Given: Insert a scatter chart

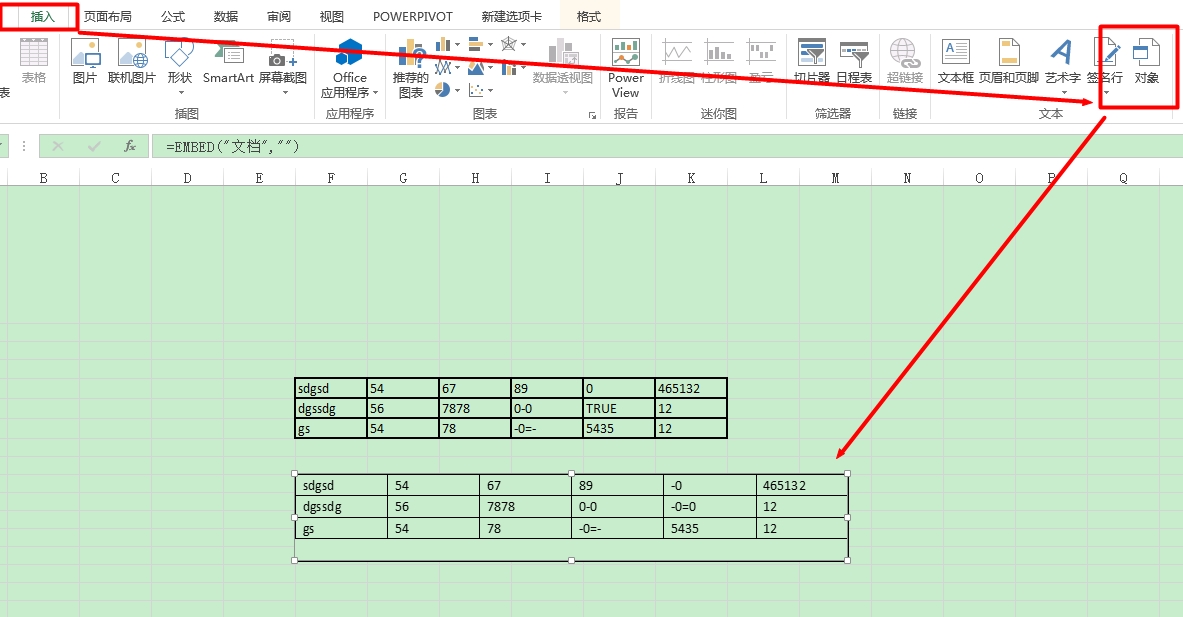Looking at the screenshot, I should pos(475,91).
